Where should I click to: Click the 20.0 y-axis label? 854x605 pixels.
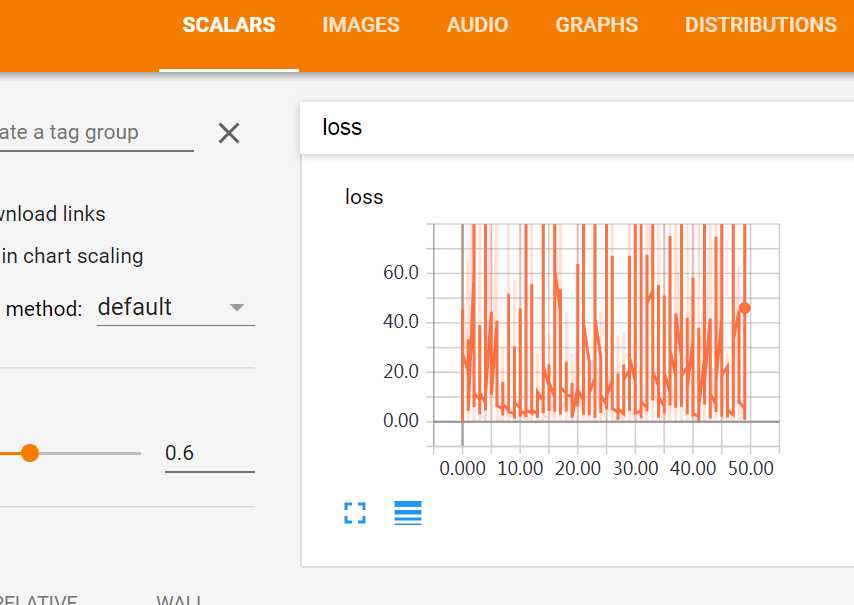click(x=401, y=372)
